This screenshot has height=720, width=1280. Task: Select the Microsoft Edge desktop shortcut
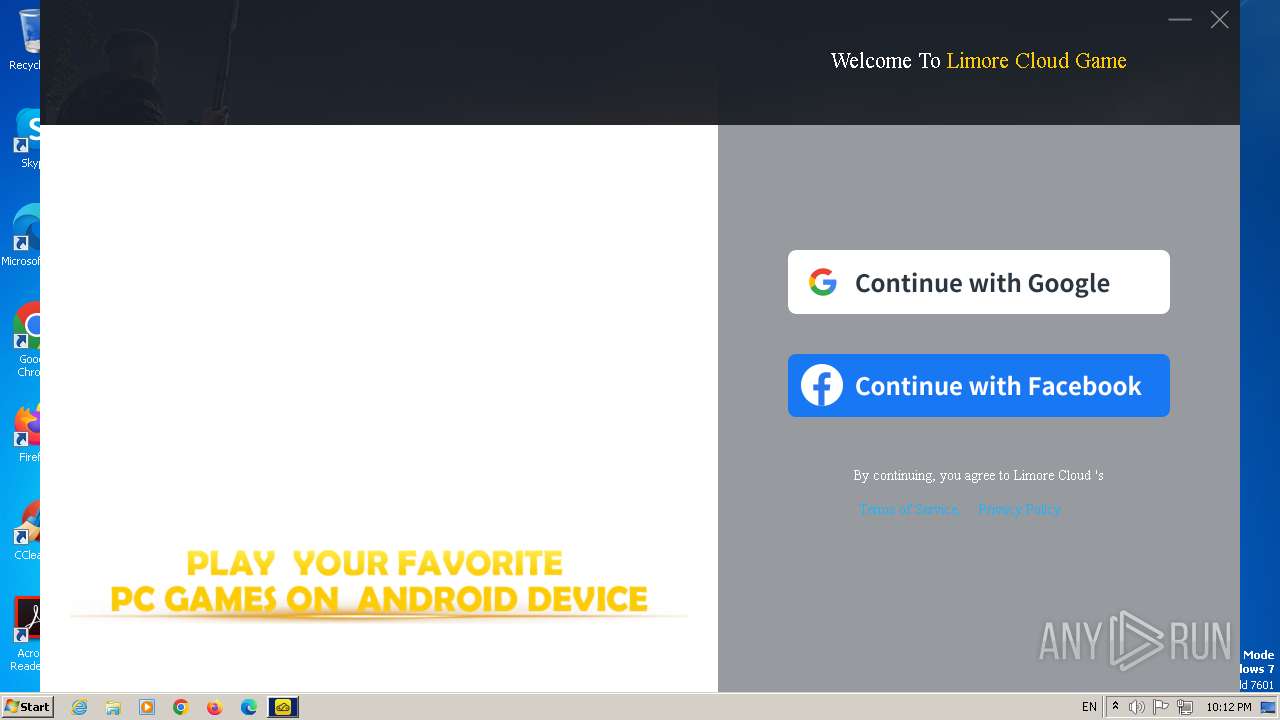pyautogui.click(x=22, y=236)
